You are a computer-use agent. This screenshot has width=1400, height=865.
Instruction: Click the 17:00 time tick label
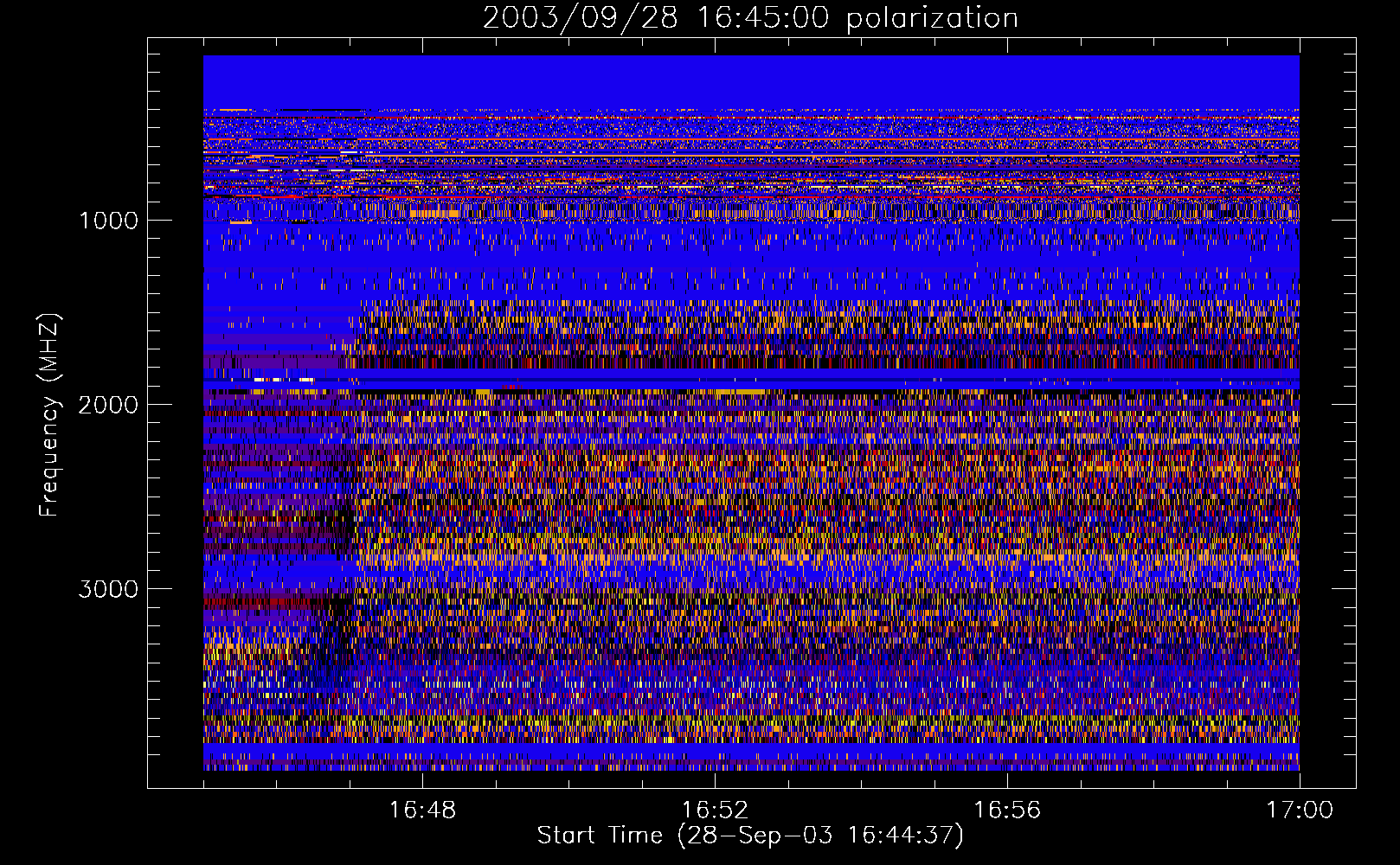[x=1300, y=810]
